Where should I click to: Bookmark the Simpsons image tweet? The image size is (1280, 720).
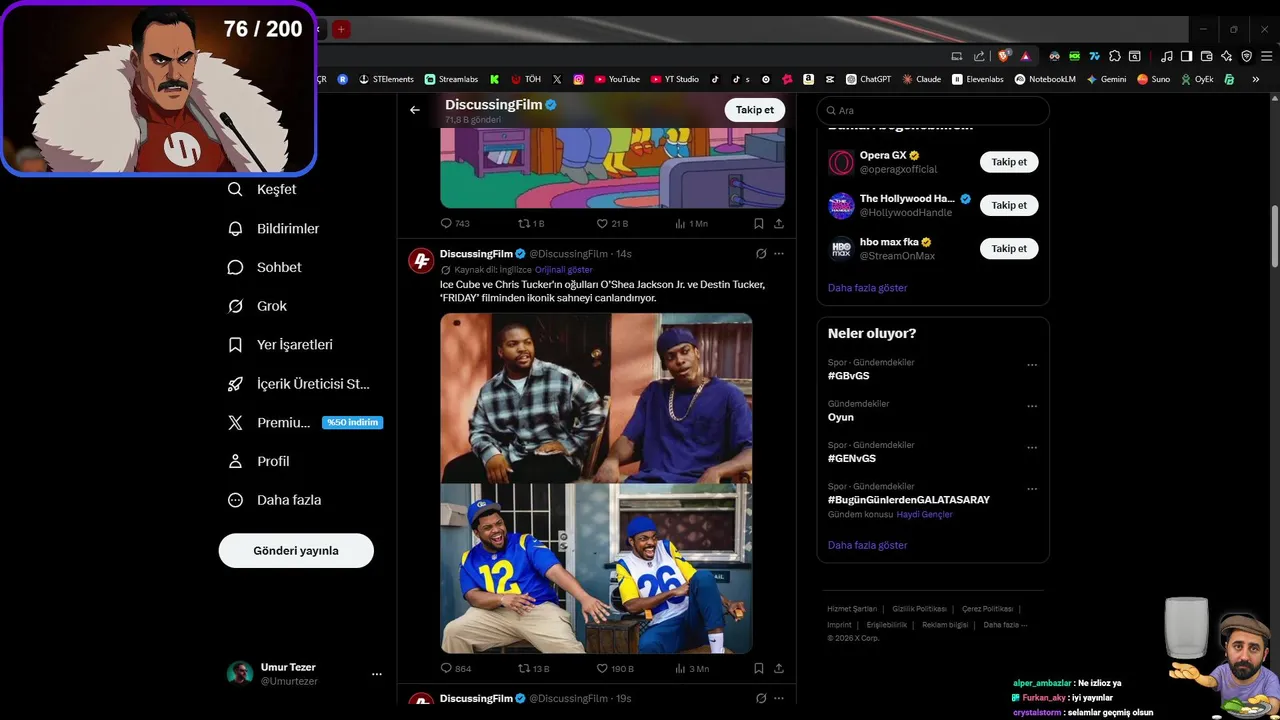coord(759,224)
